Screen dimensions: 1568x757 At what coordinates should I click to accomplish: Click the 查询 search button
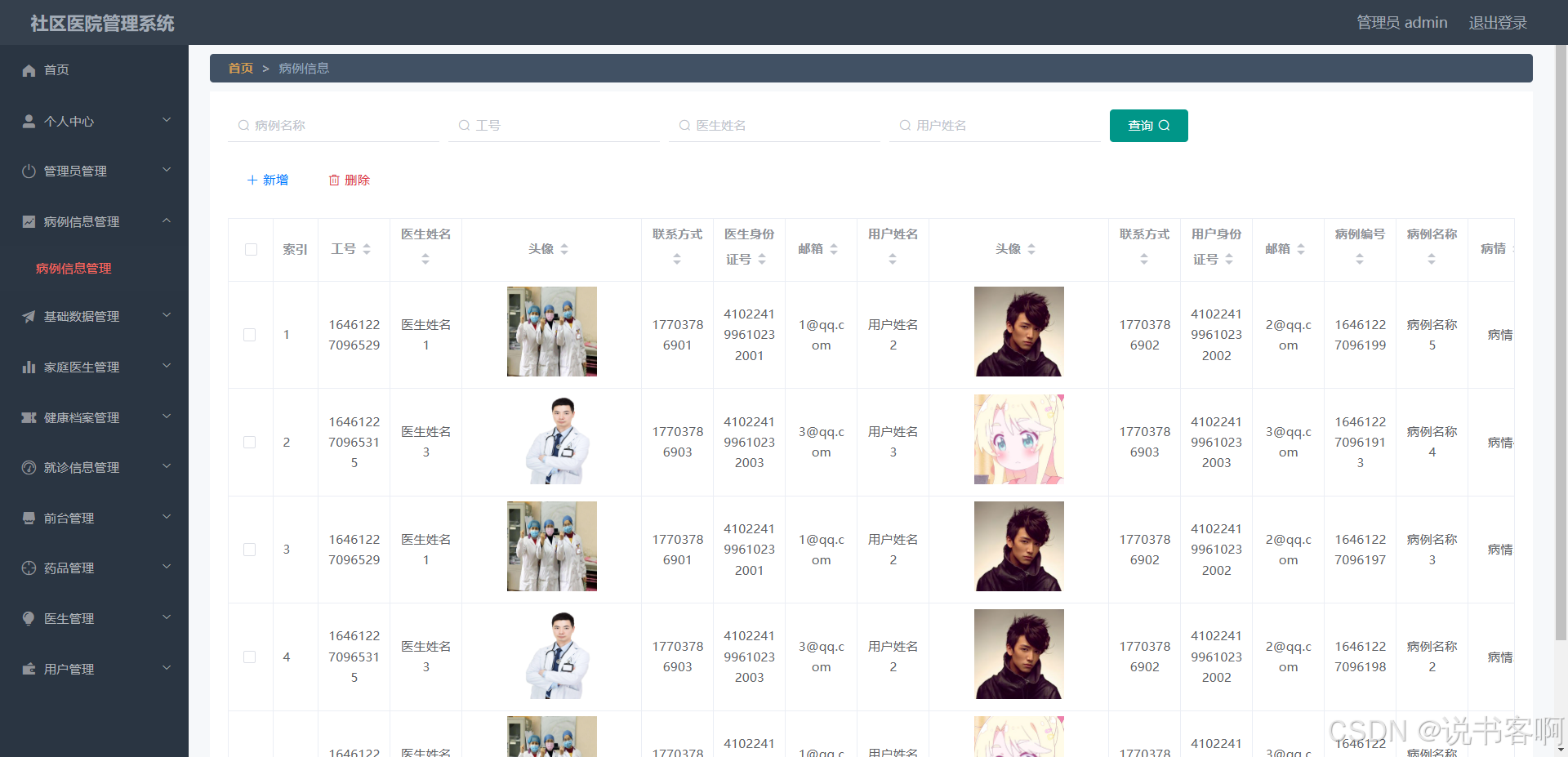[1148, 126]
